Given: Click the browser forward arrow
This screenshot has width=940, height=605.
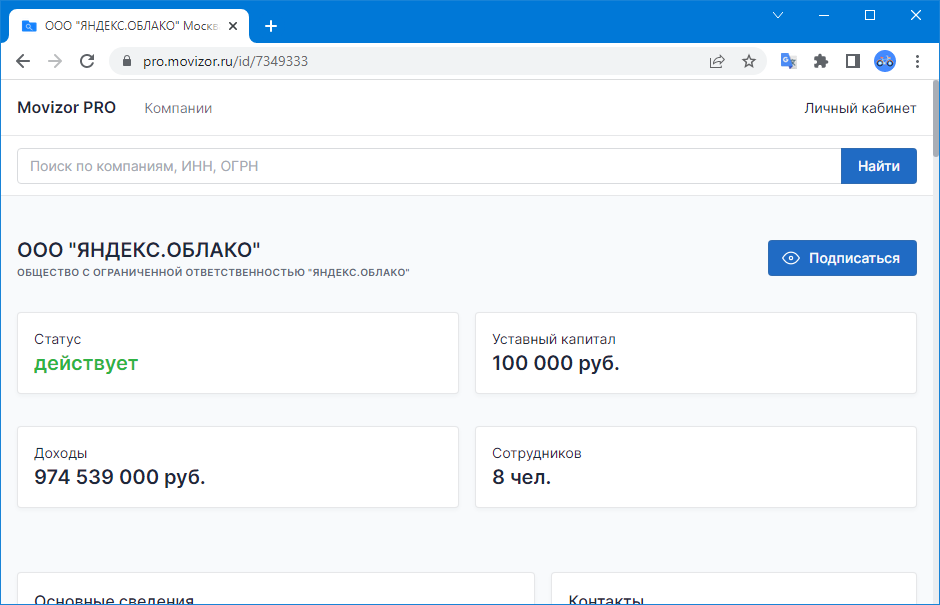Looking at the screenshot, I should (x=55, y=61).
